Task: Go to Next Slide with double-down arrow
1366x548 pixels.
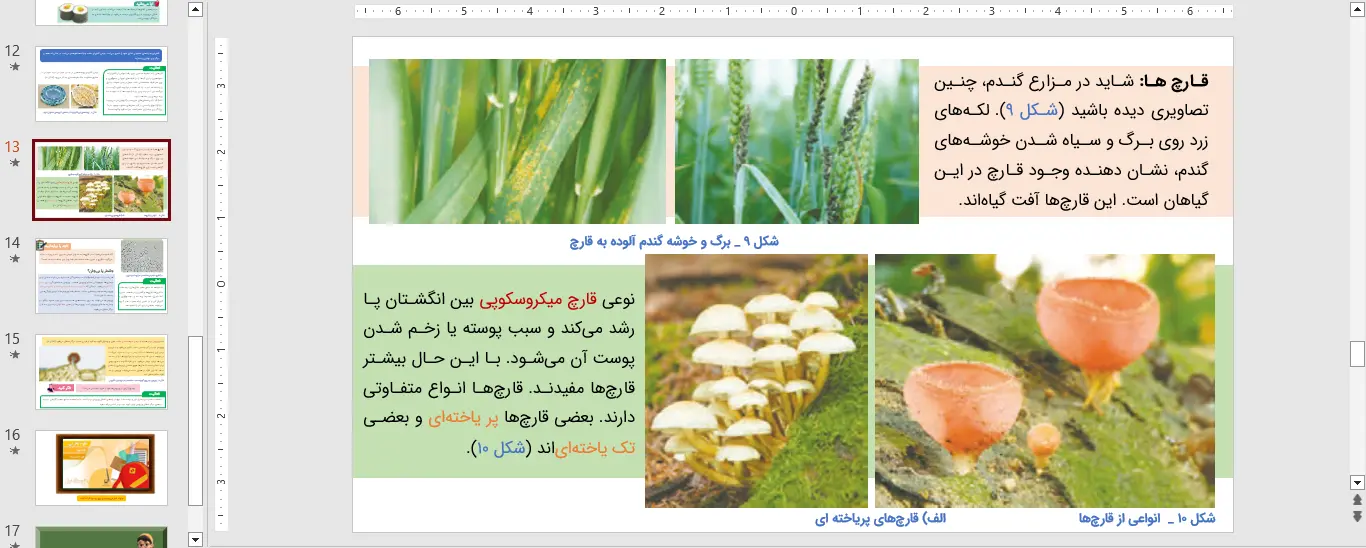Action: coord(1357,516)
